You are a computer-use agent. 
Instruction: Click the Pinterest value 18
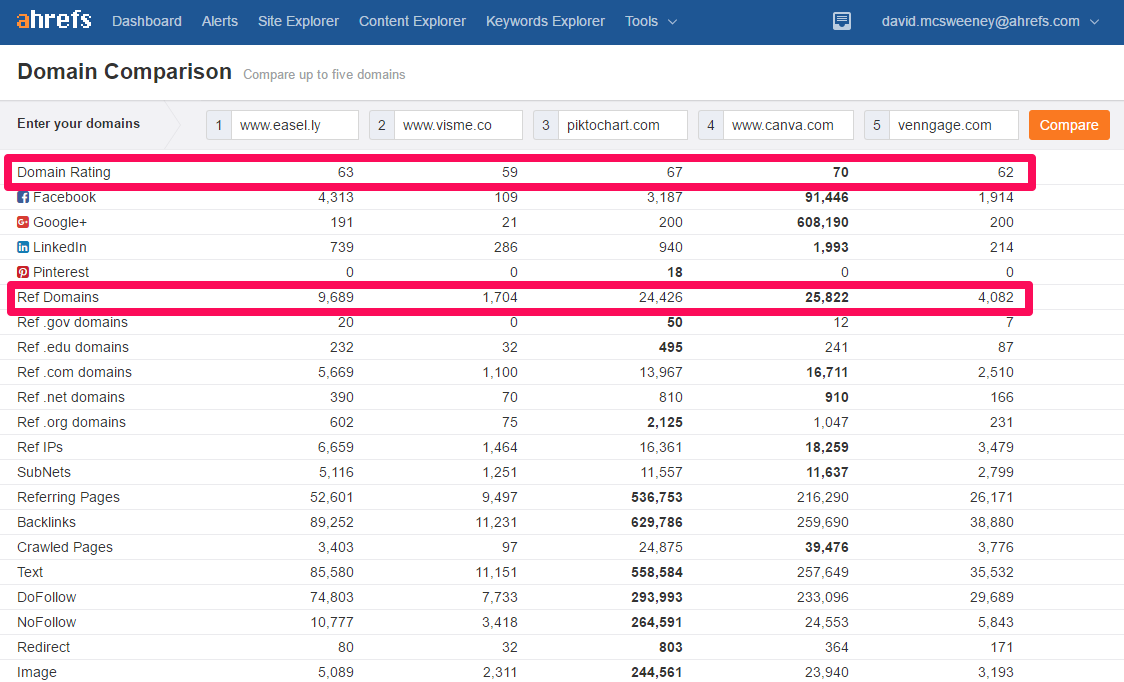pyautogui.click(x=675, y=273)
